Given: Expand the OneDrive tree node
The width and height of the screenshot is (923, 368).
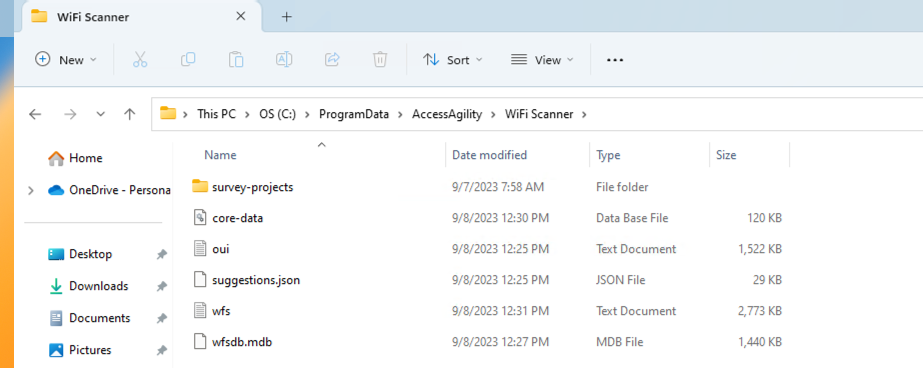Looking at the screenshot, I should (31, 190).
